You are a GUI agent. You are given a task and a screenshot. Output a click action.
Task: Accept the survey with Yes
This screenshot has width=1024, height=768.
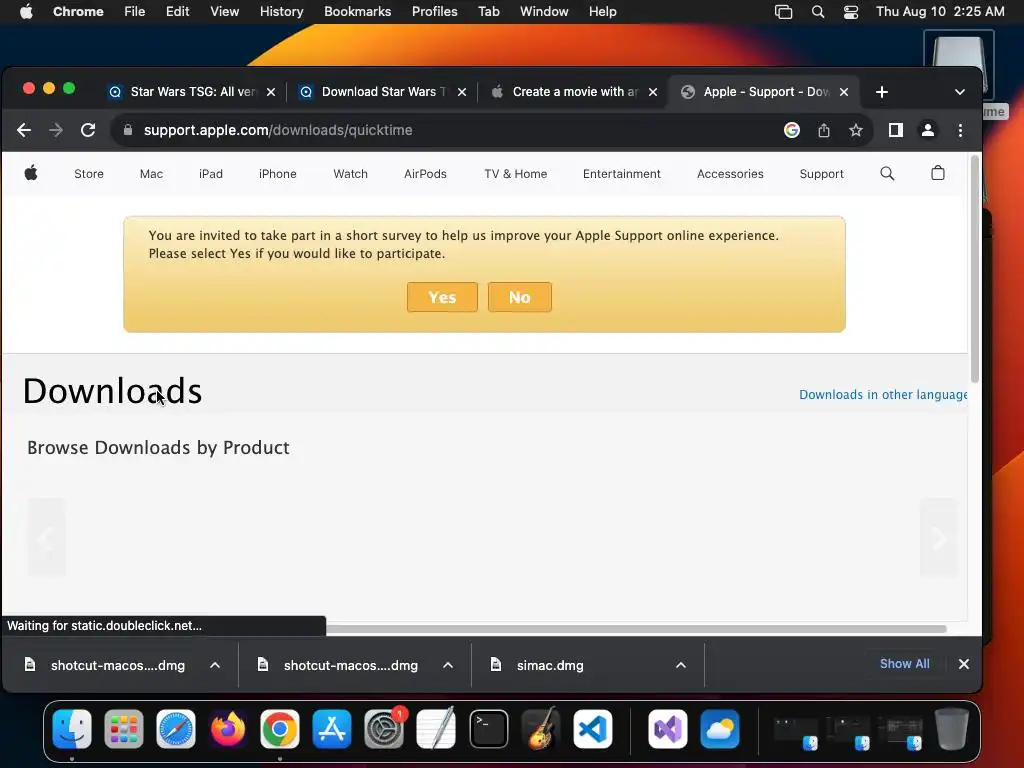pos(442,297)
